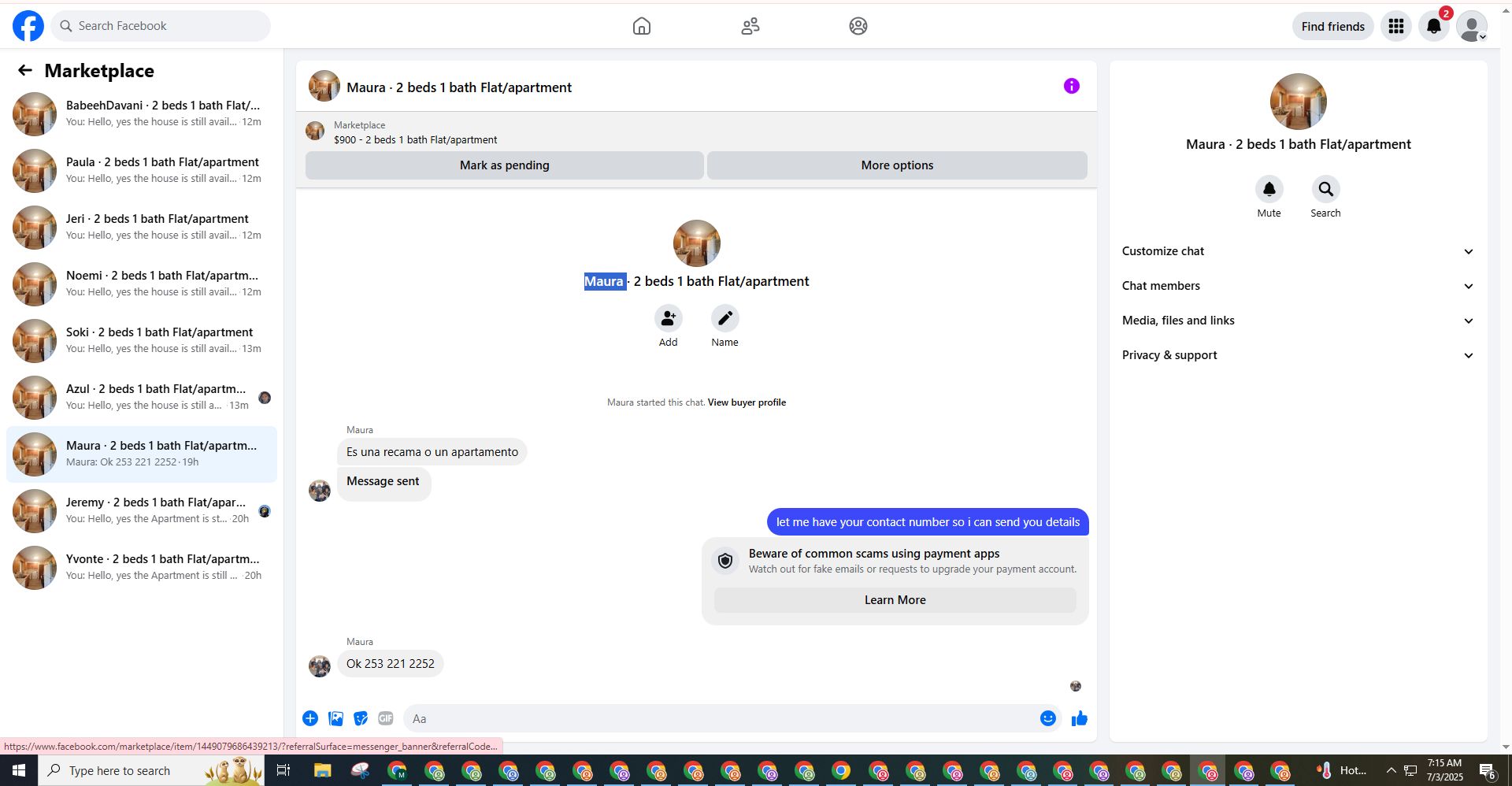
Task: Open the notifications bell
Action: tap(1434, 26)
